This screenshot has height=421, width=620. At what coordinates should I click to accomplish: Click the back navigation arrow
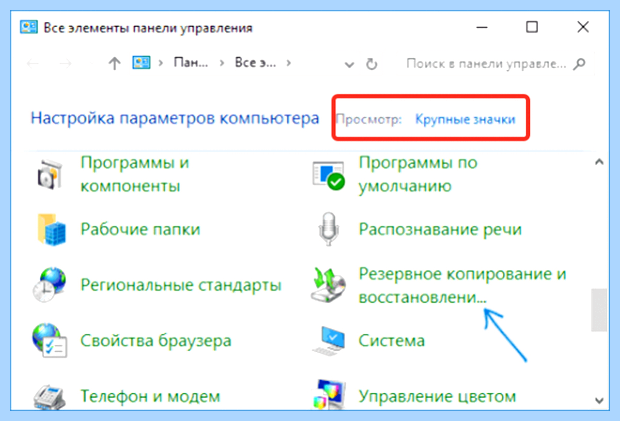[33, 63]
